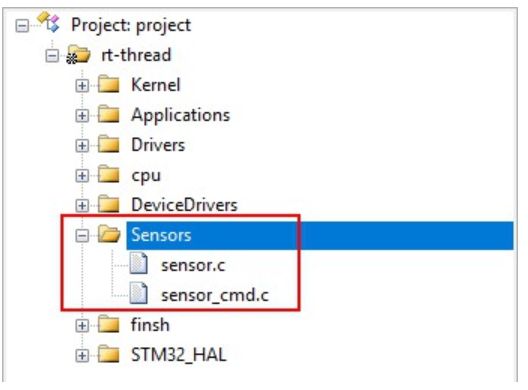The width and height of the screenshot is (528, 390).
Task: Click the rt-thread target folder icon
Action: coord(78,54)
